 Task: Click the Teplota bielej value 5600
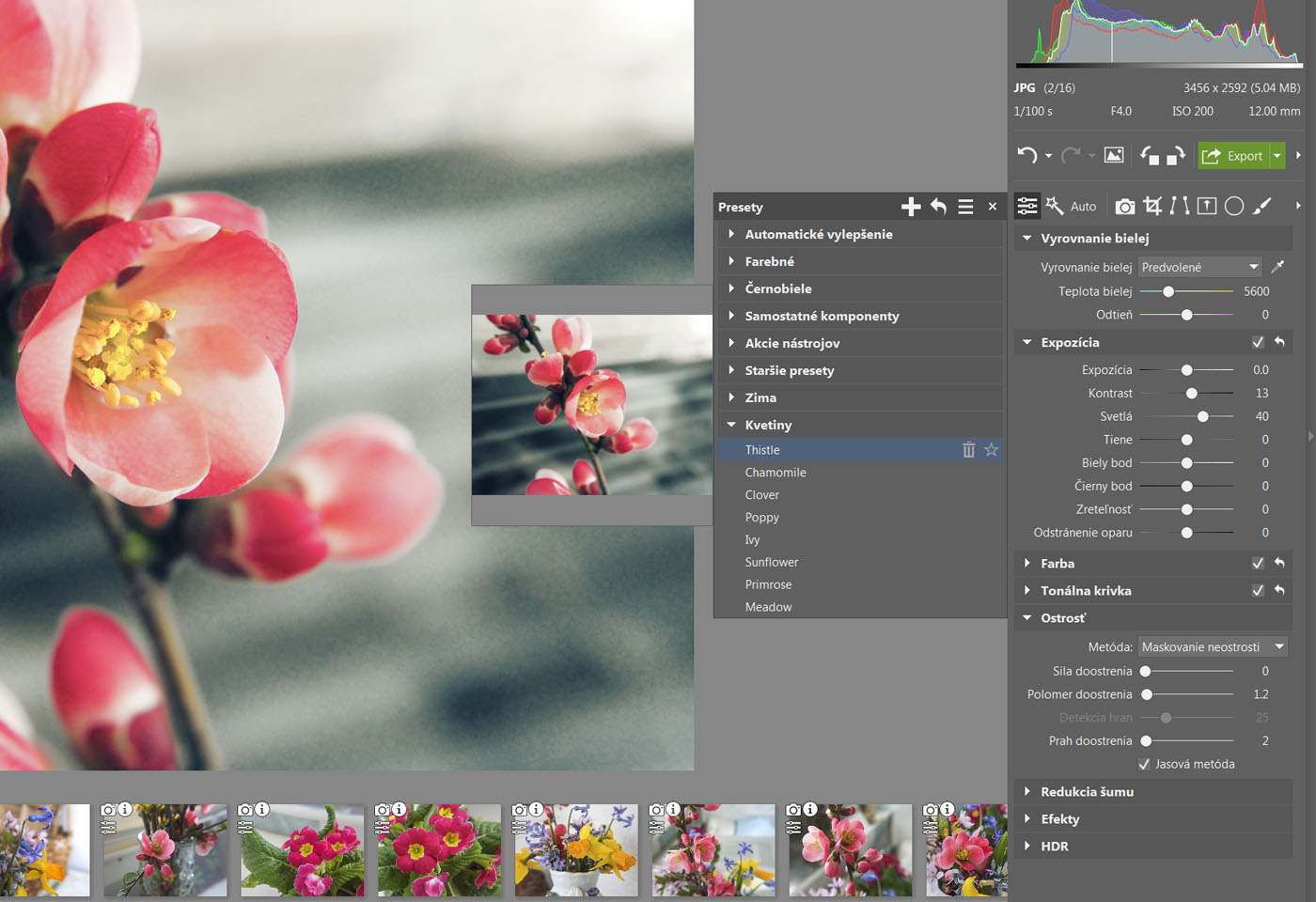click(1256, 291)
